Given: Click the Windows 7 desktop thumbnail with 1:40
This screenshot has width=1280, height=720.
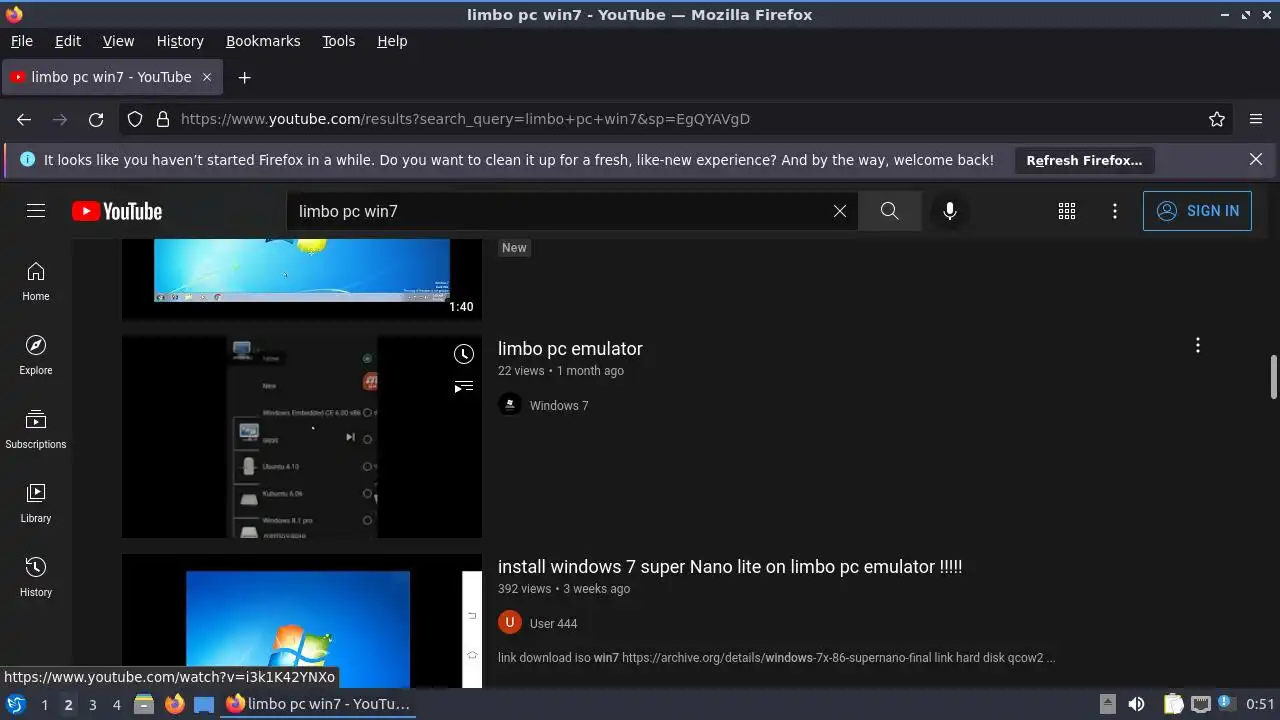Looking at the screenshot, I should pyautogui.click(x=302, y=279).
